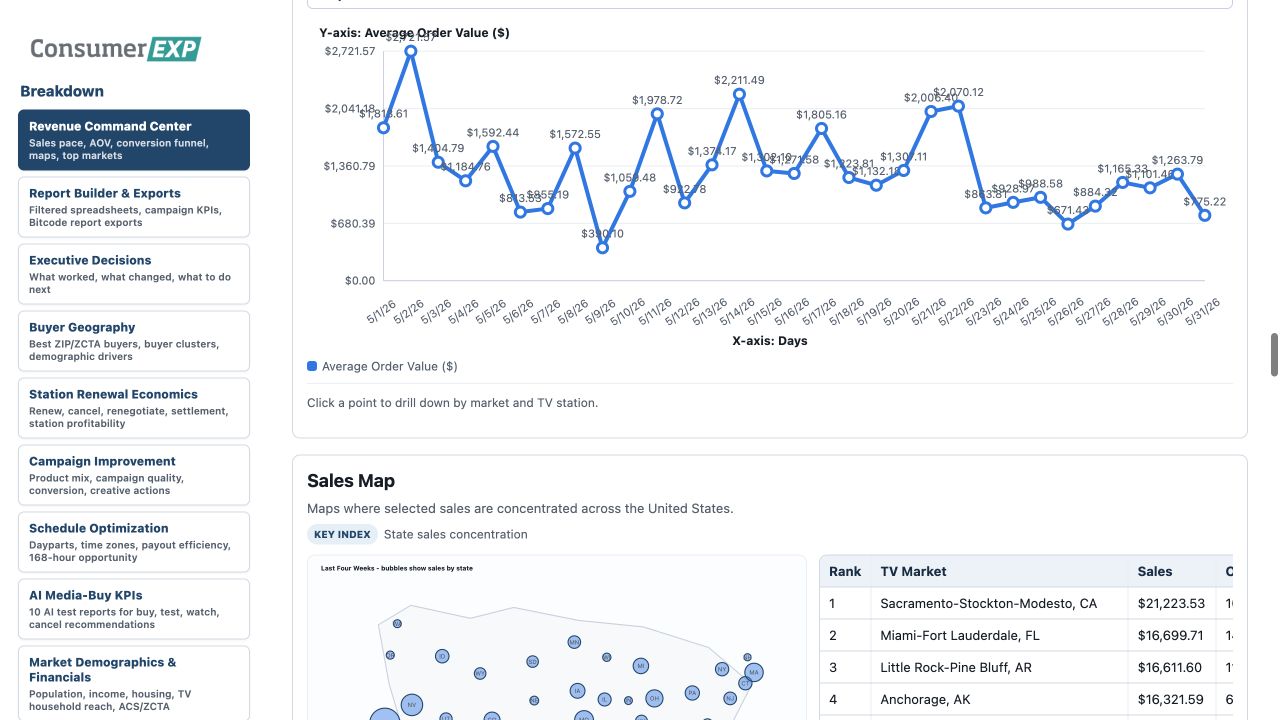This screenshot has height=720, width=1280.
Task: Select Station Renewal Economics section
Action: click(x=134, y=408)
